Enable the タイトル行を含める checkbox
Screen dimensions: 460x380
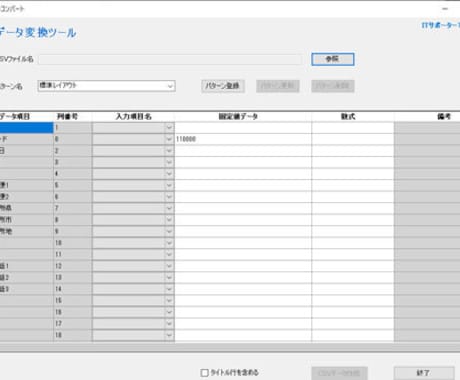[x=205, y=373]
